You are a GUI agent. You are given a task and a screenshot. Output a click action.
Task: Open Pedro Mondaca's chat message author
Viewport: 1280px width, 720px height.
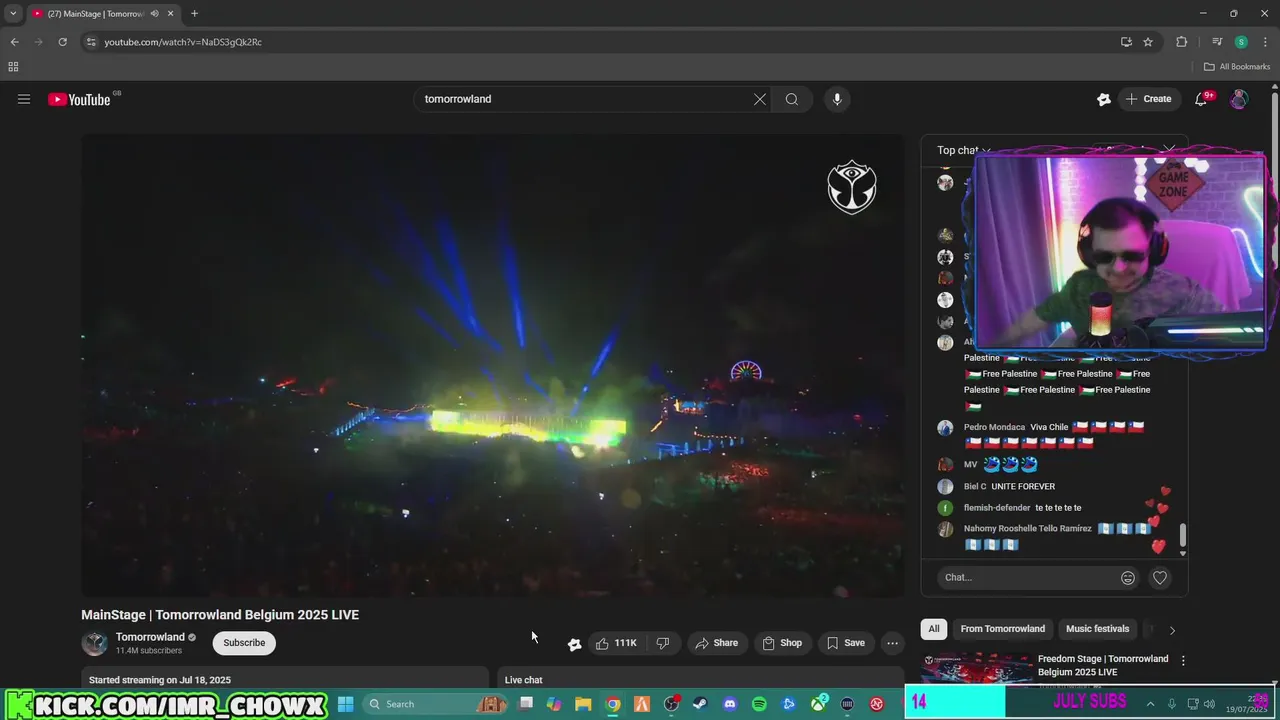[994, 427]
